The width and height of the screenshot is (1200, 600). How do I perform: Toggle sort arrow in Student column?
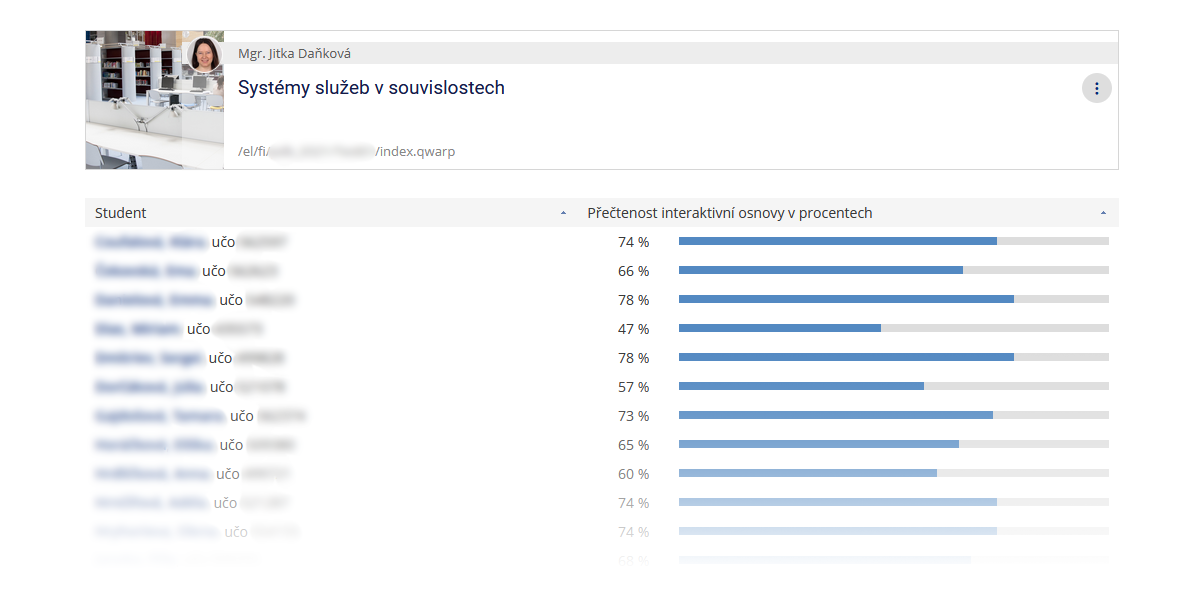coord(563,213)
